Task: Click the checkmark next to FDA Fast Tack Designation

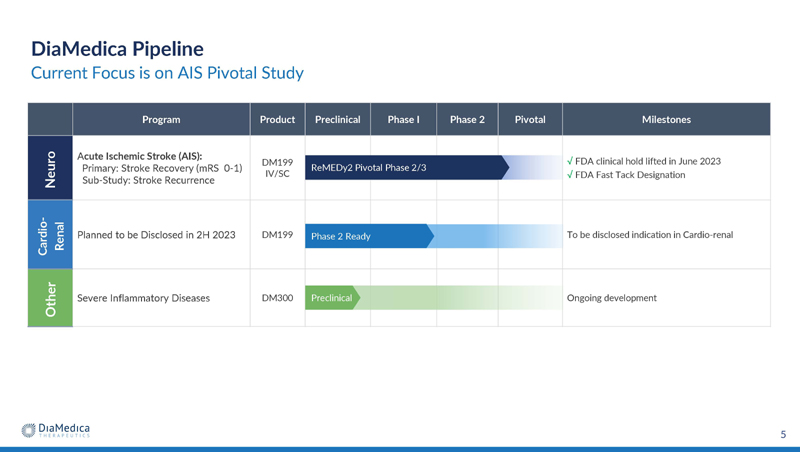Action: (570, 174)
